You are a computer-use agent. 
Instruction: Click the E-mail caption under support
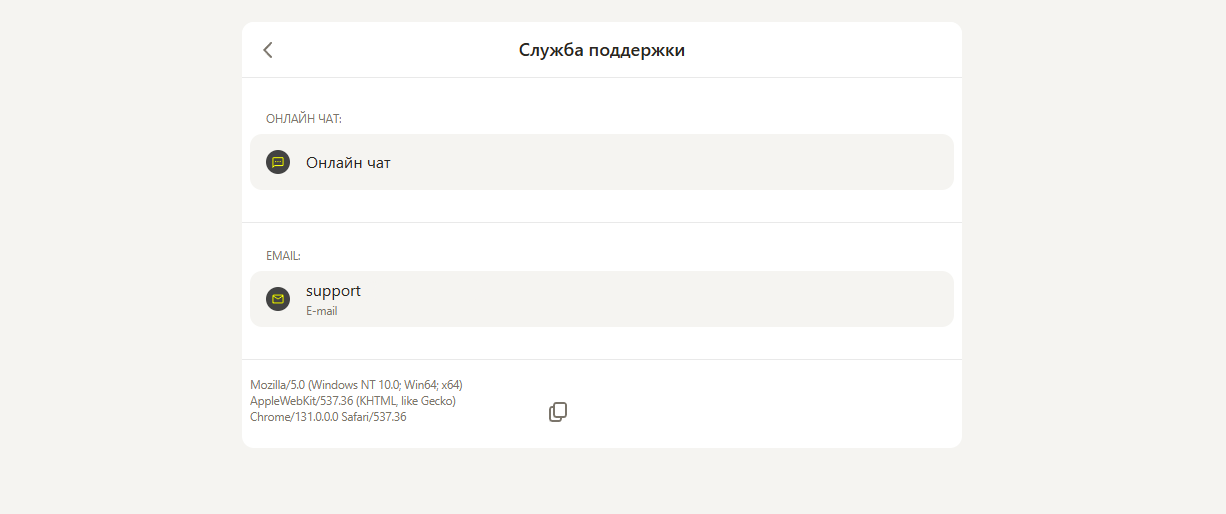(x=322, y=311)
